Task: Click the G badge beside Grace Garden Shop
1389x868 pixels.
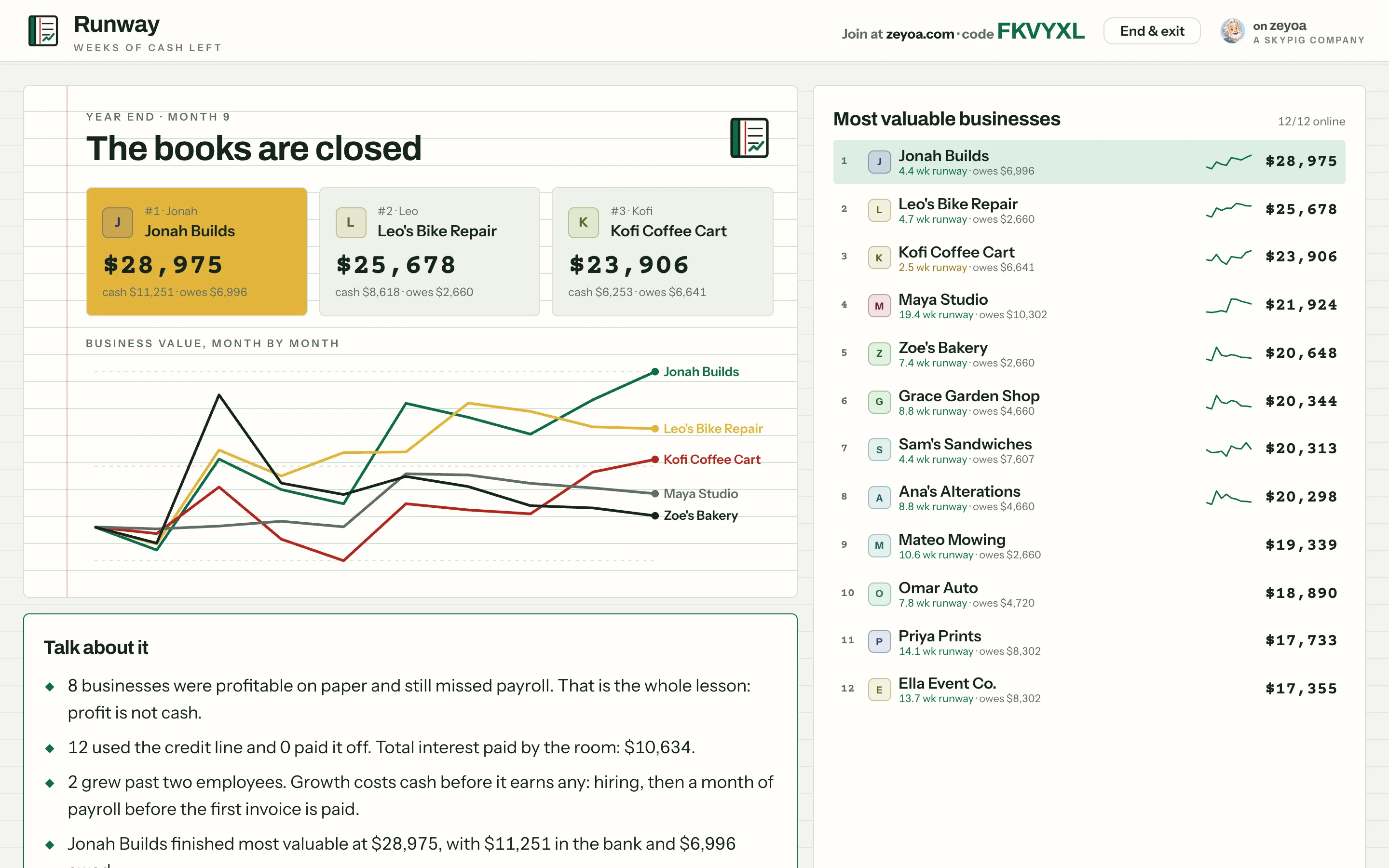Action: 879,402
